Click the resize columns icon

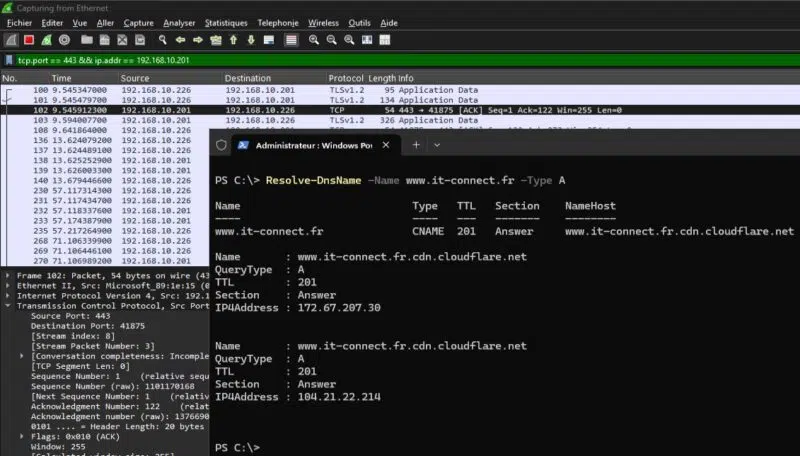click(367, 40)
